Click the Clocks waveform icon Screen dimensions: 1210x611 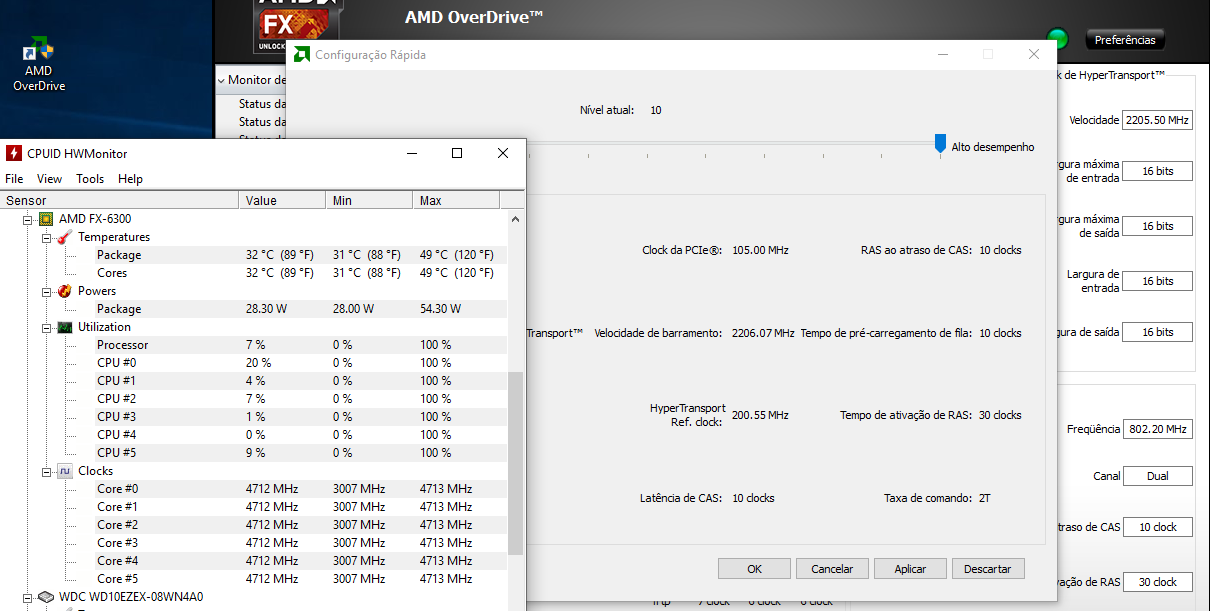pos(64,471)
